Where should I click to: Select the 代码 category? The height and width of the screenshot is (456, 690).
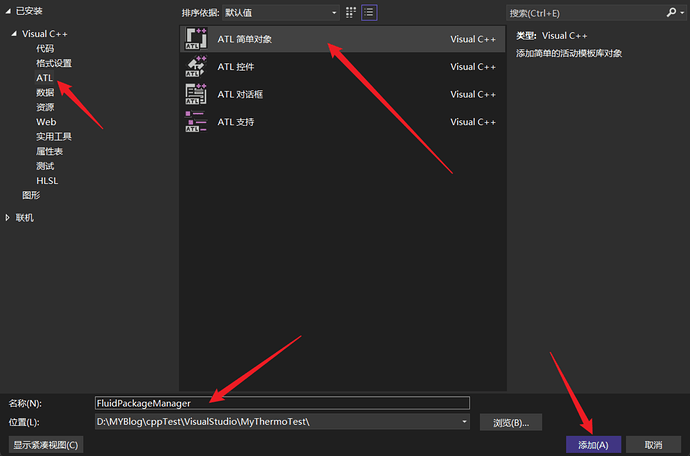(x=45, y=48)
